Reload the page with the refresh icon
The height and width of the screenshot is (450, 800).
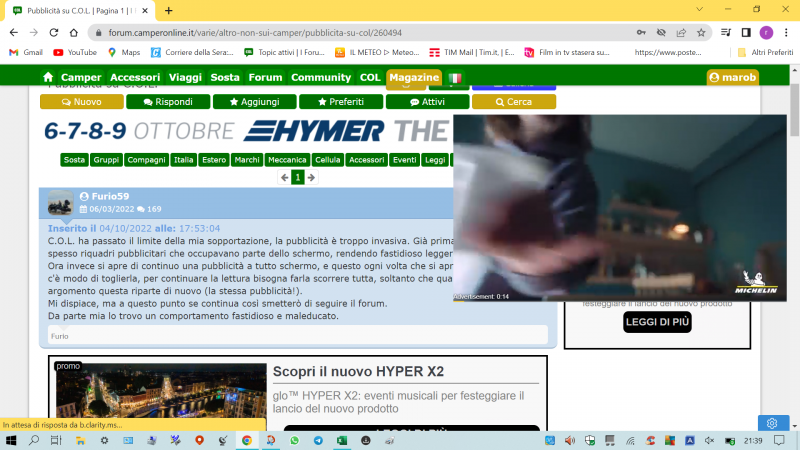click(54, 33)
